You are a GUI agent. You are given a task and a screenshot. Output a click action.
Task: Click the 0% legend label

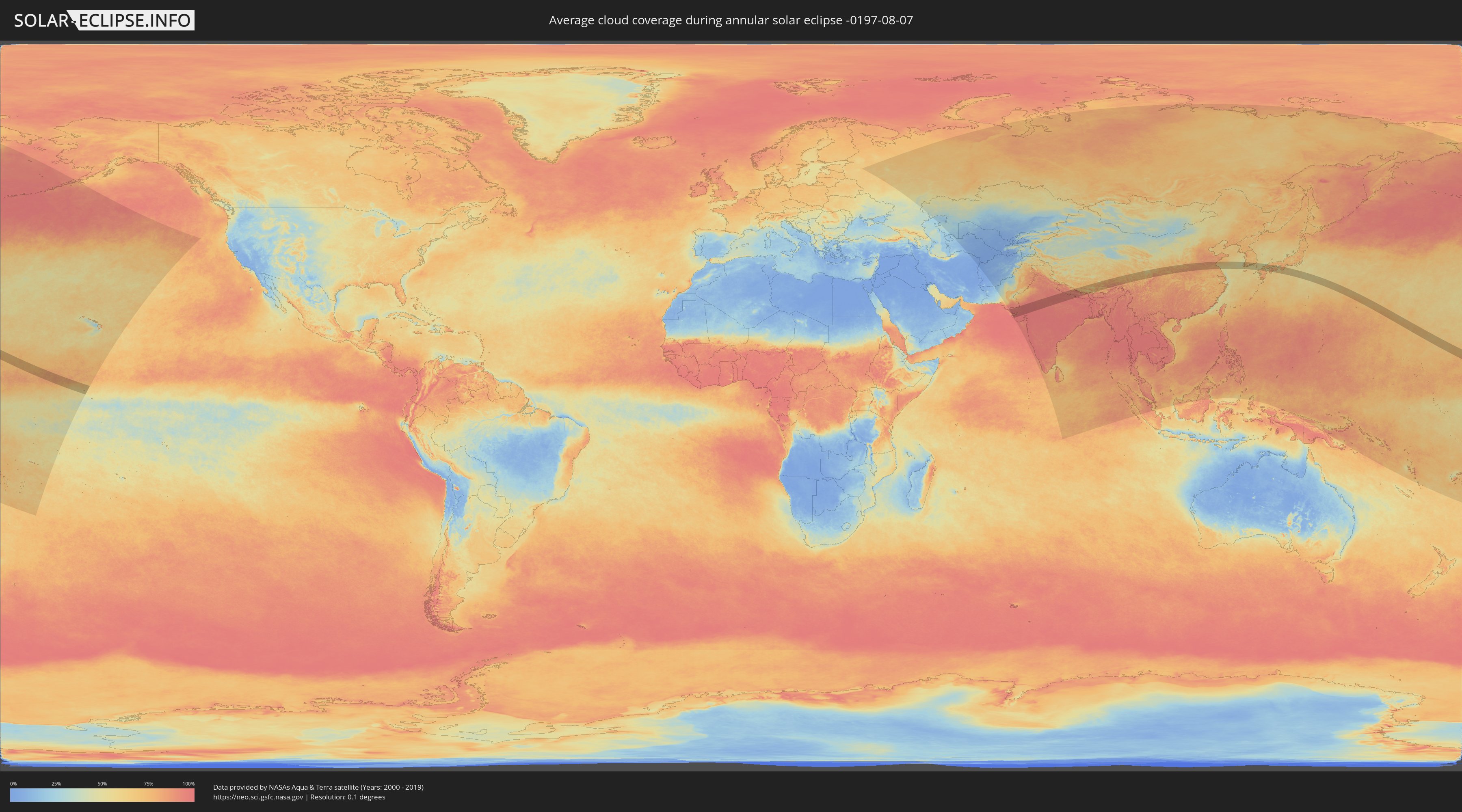pyautogui.click(x=13, y=784)
